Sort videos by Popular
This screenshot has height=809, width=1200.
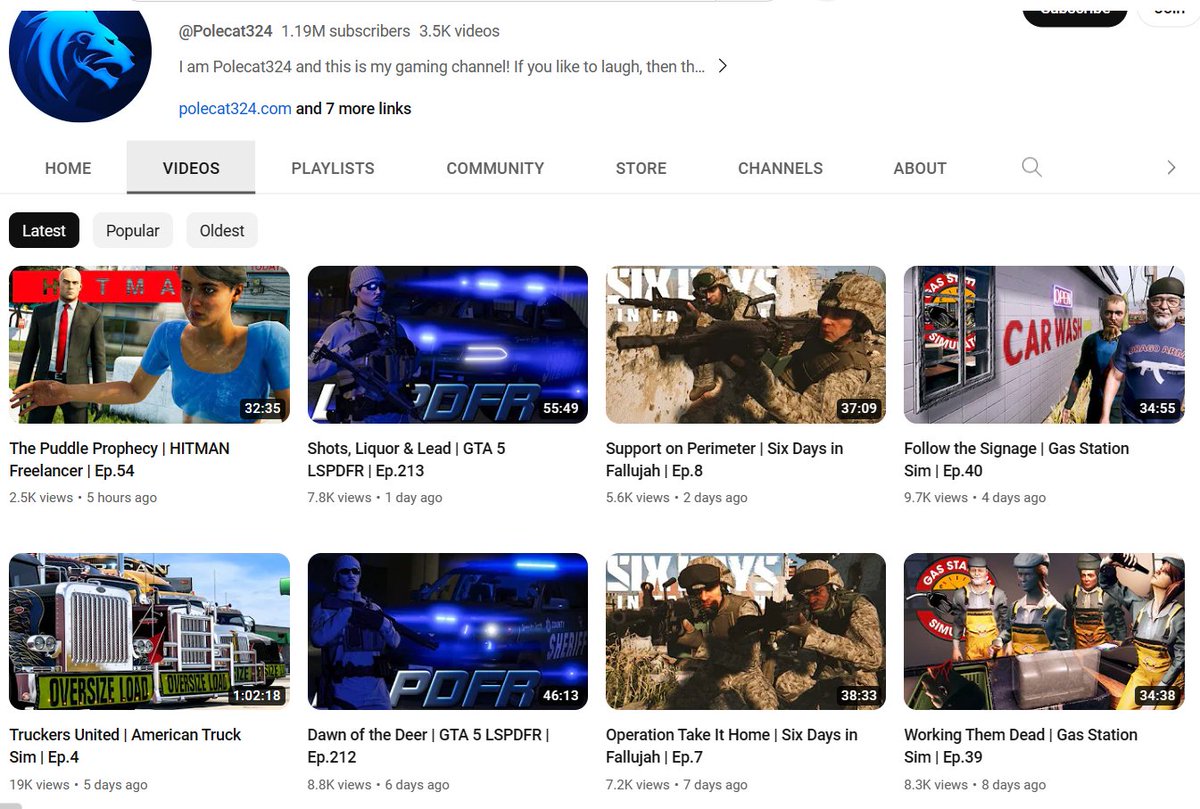[133, 231]
